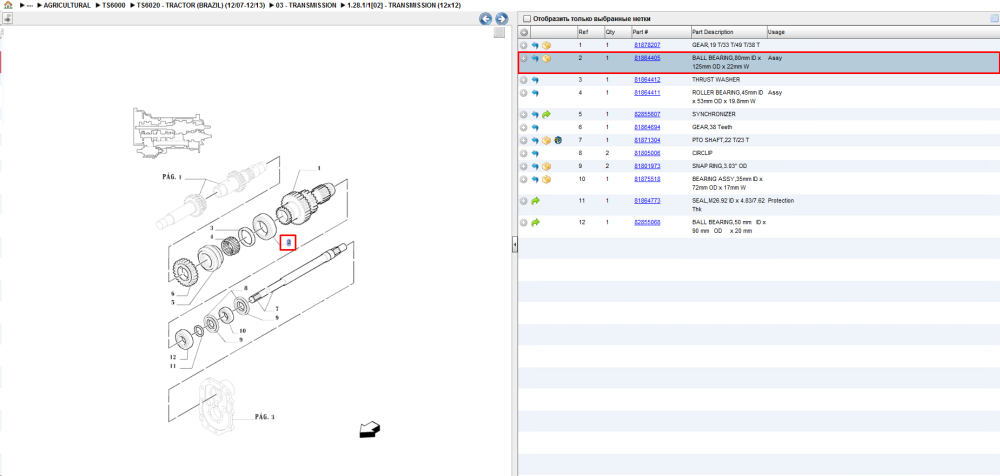Add CIRCLIP row plus icon
Viewport: 1000px width, 476px height.
(x=524, y=153)
